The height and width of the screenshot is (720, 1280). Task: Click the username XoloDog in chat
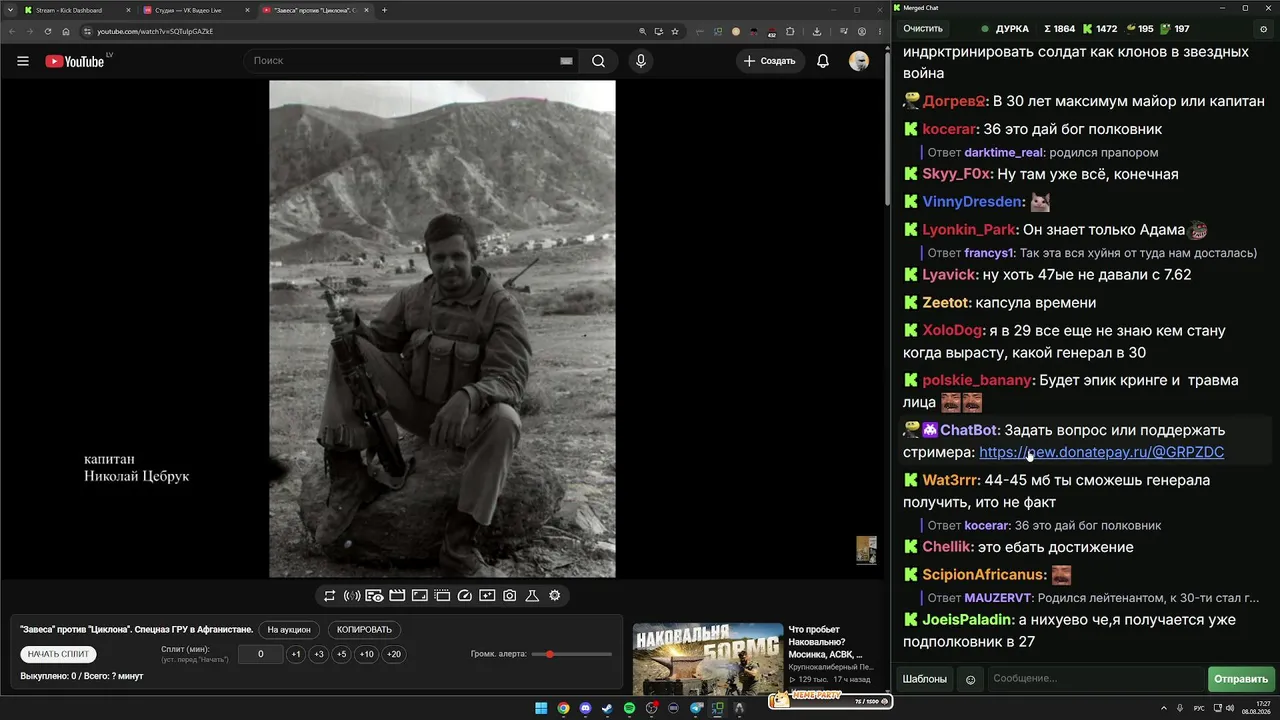pyautogui.click(x=953, y=330)
